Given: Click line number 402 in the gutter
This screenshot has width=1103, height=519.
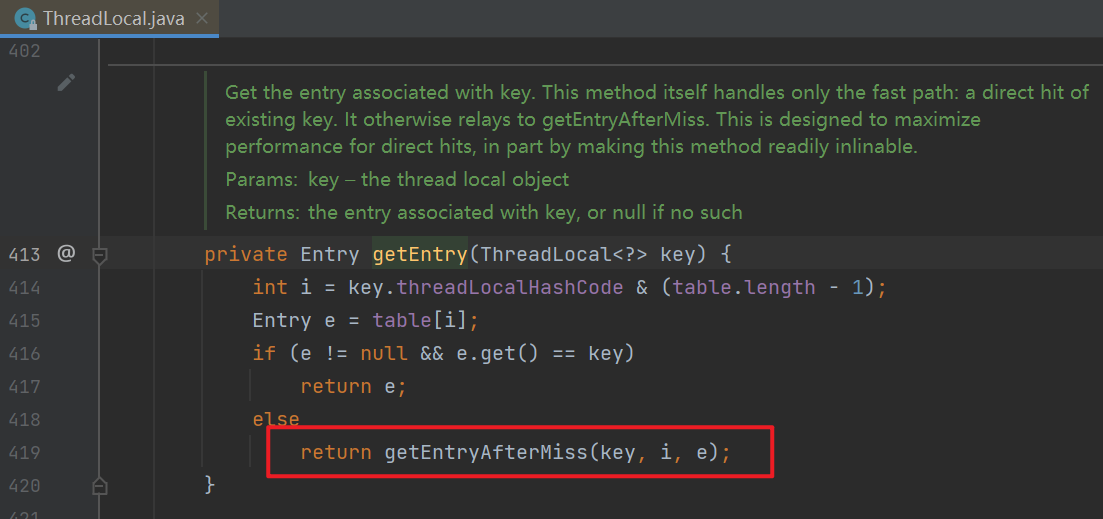Looking at the screenshot, I should [x=24, y=51].
